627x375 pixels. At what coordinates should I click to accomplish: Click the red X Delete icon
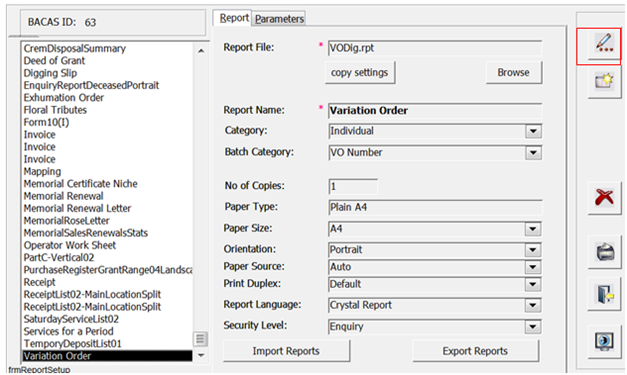pos(604,197)
